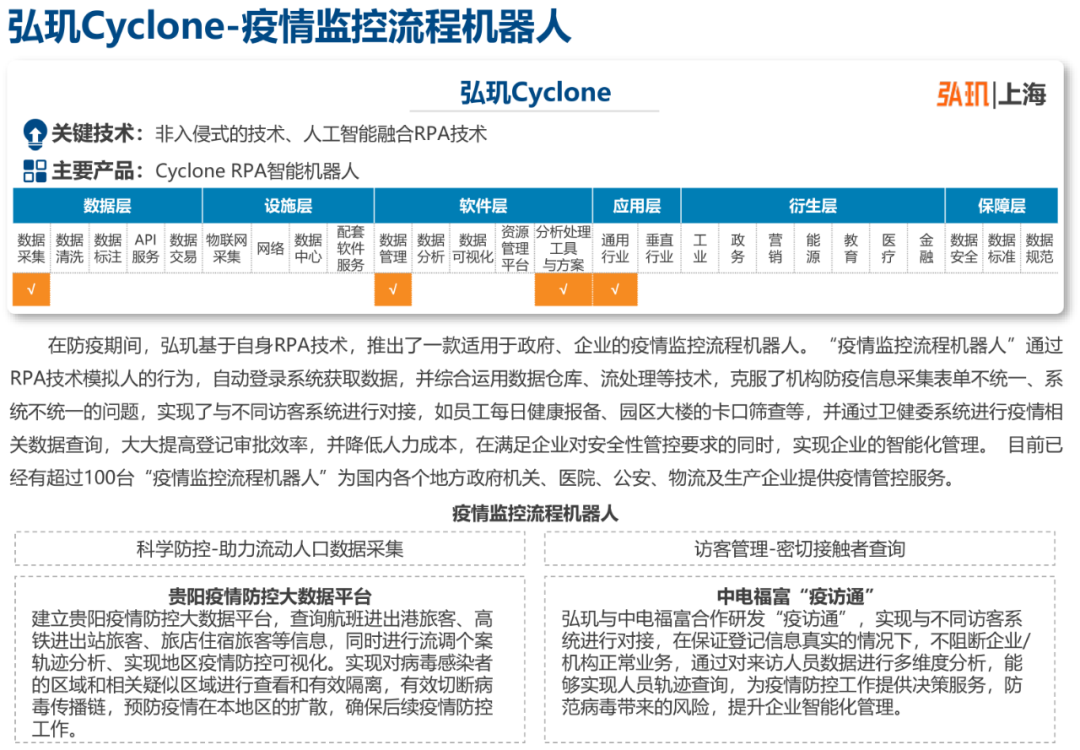Click the paragraph starting 在防疫期间

tap(537, 411)
